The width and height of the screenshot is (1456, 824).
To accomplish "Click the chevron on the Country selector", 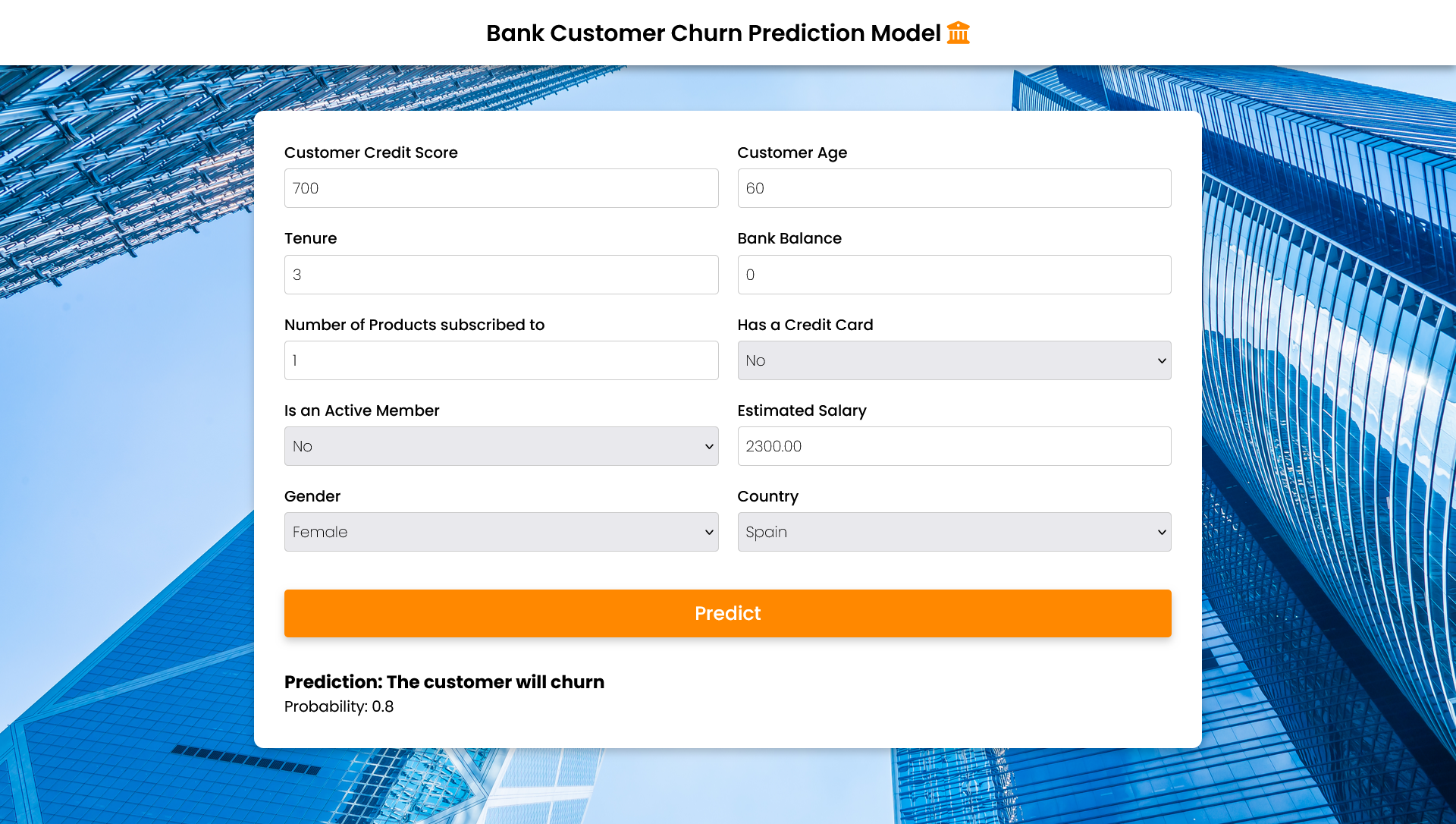I will point(1162,532).
